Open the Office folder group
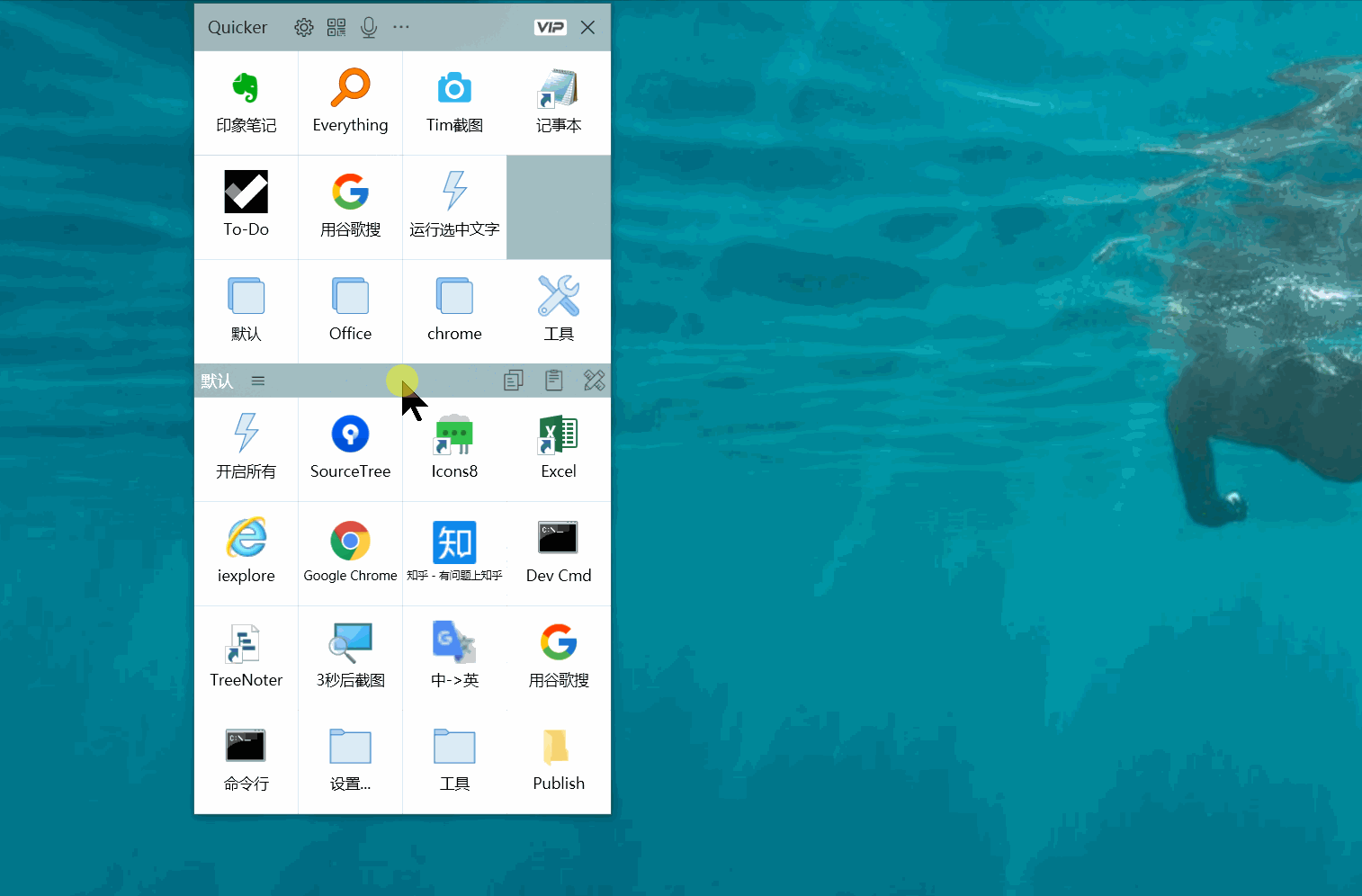Image resolution: width=1362 pixels, height=896 pixels. tap(350, 312)
